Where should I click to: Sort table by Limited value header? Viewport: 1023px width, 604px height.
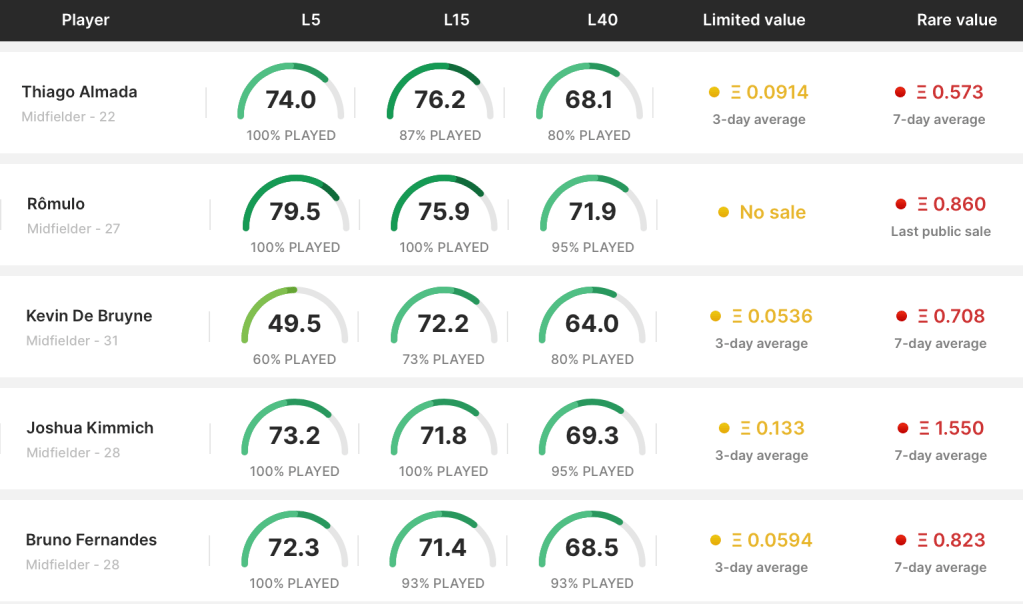pyautogui.click(x=753, y=20)
